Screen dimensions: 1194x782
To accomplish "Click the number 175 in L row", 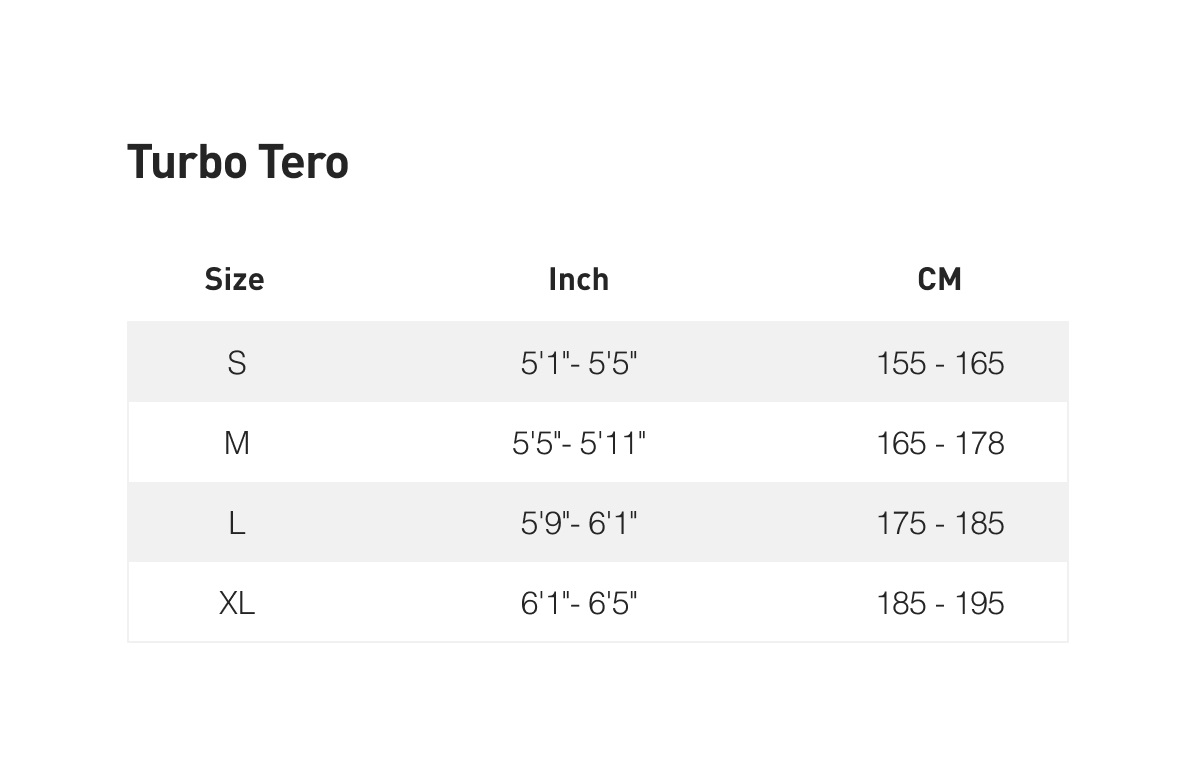I will pos(902,523).
